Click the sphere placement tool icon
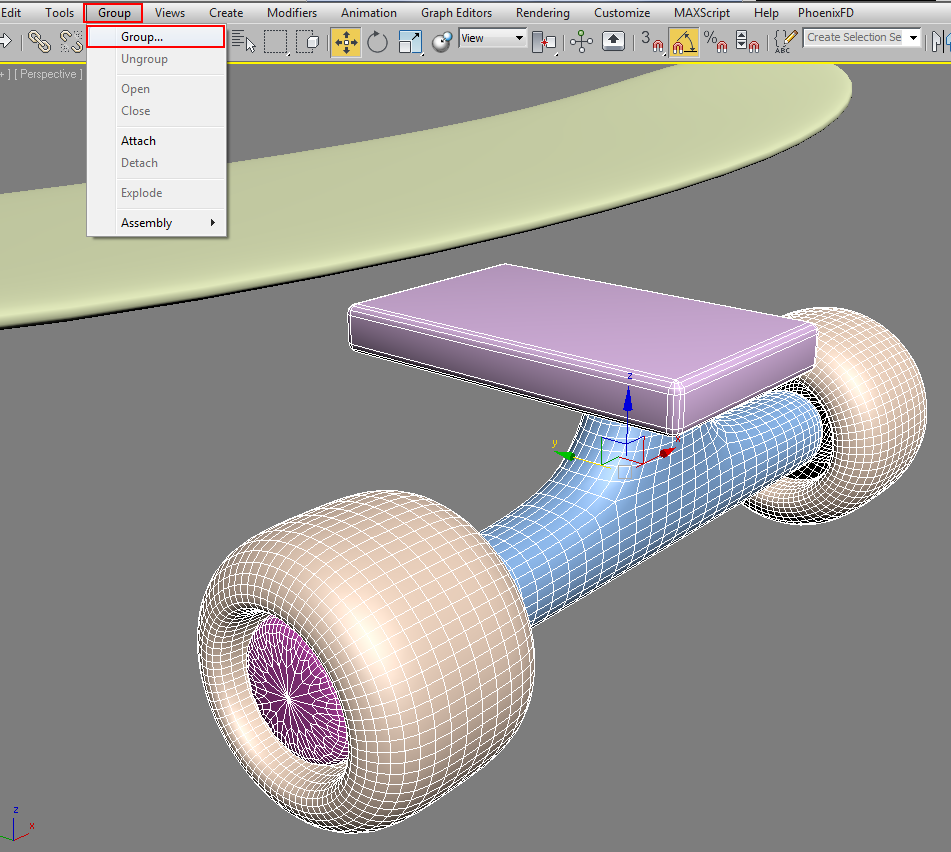The height and width of the screenshot is (852, 951). point(442,42)
